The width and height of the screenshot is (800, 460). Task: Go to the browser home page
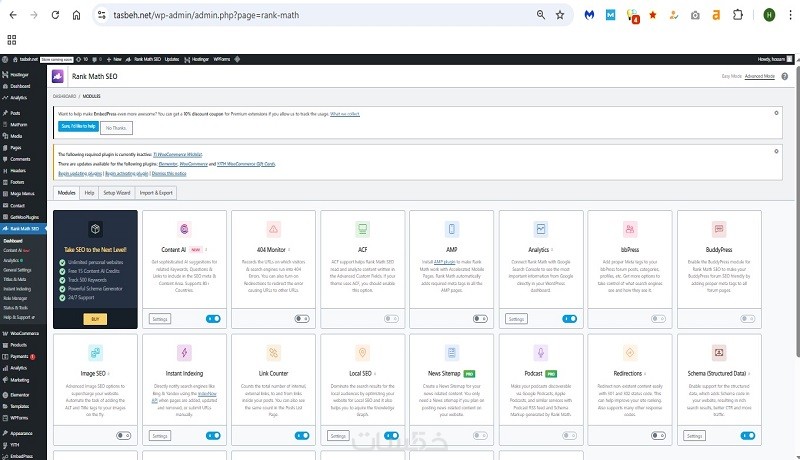click(x=77, y=15)
